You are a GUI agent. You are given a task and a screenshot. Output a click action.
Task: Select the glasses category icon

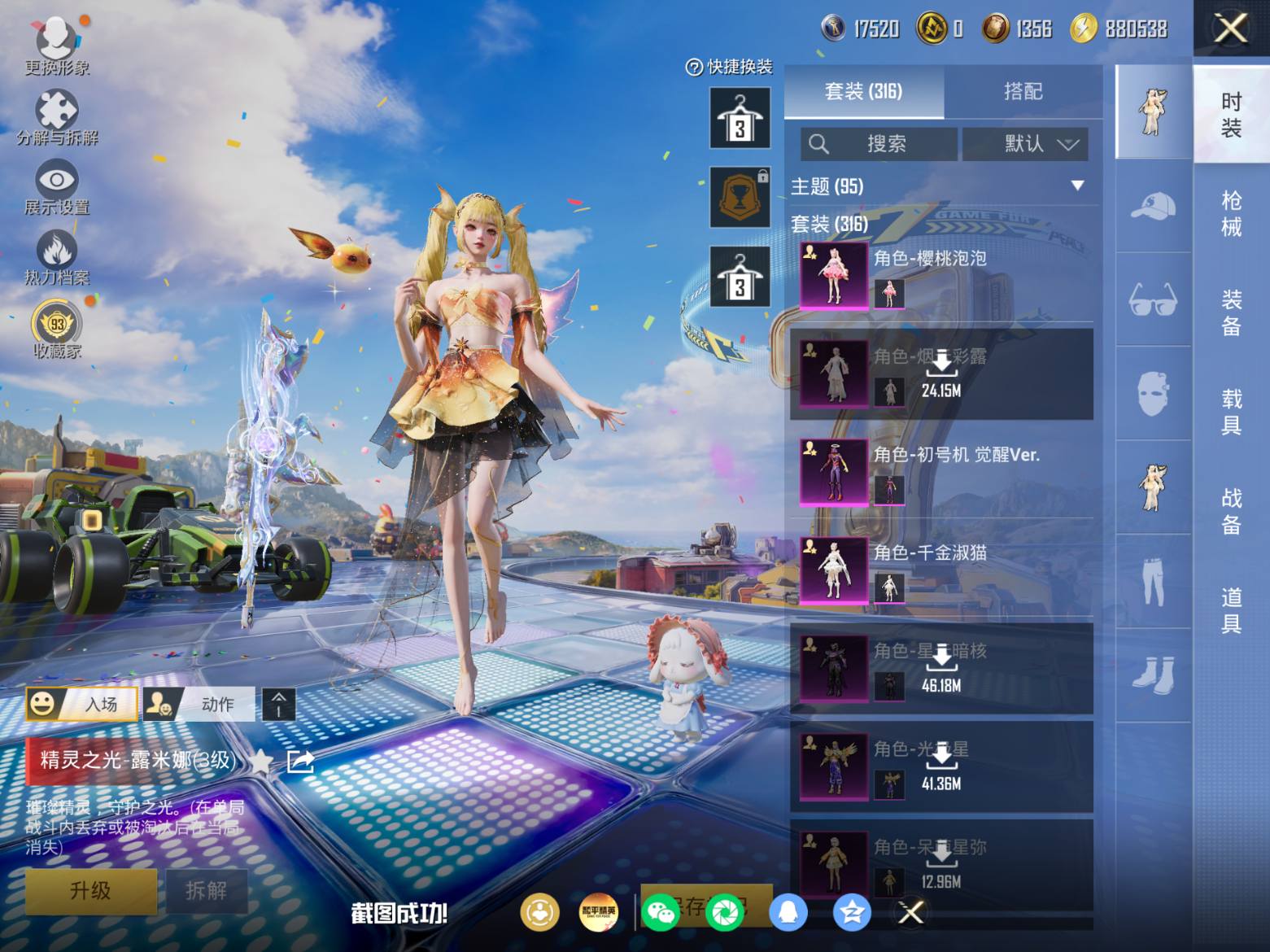(1153, 300)
